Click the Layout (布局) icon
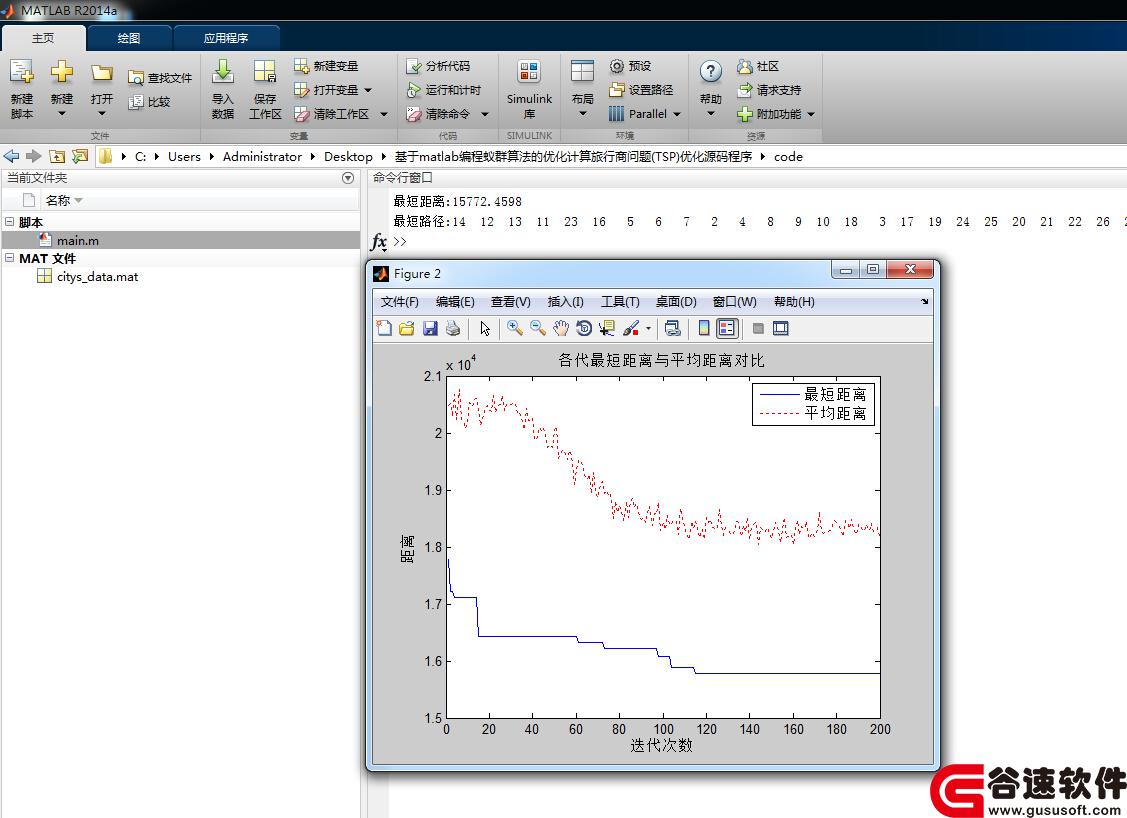Screen dimensions: 1127x818 [582, 72]
